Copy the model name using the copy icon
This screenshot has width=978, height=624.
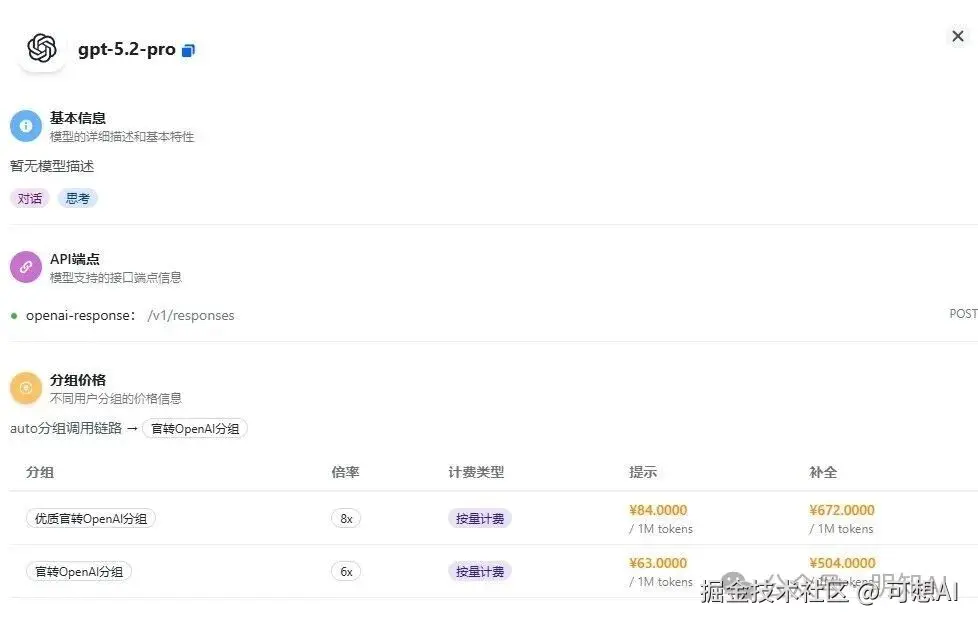click(x=188, y=48)
